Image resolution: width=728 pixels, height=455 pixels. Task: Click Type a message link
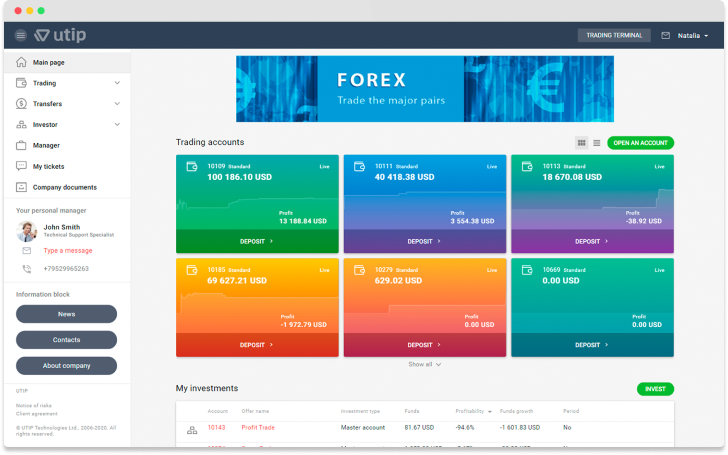point(67,250)
